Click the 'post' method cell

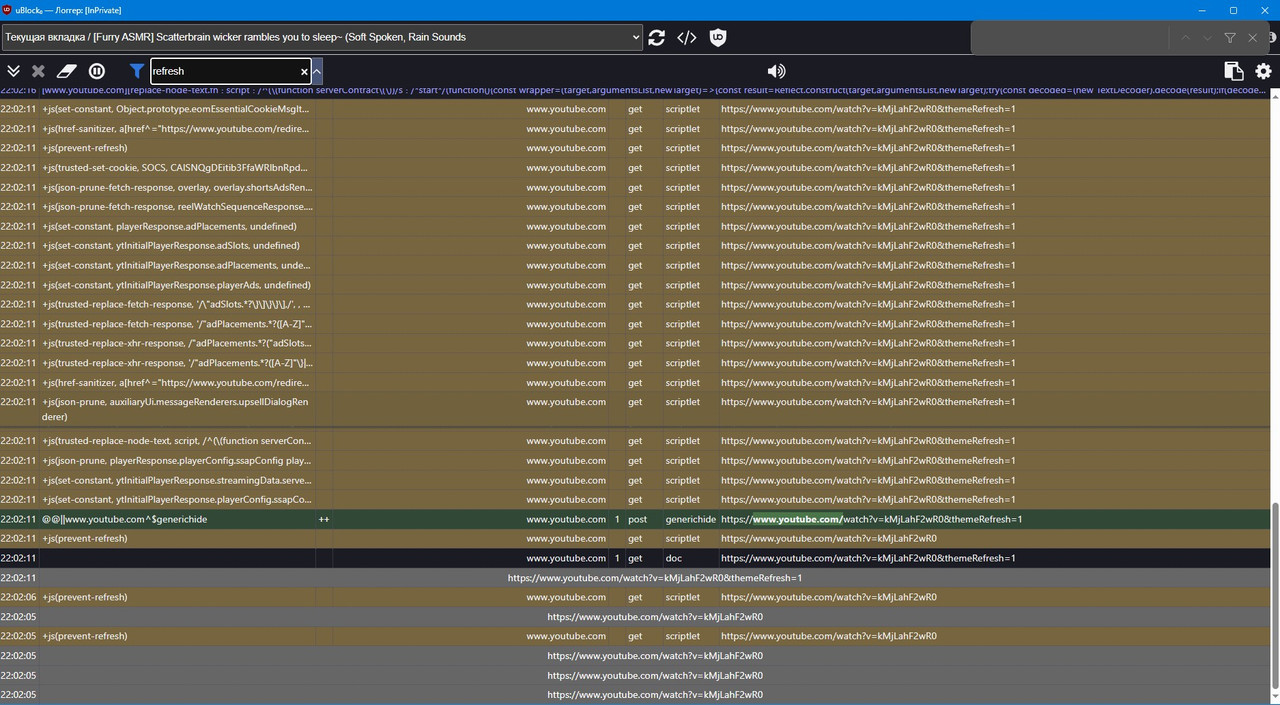[x=637, y=519]
